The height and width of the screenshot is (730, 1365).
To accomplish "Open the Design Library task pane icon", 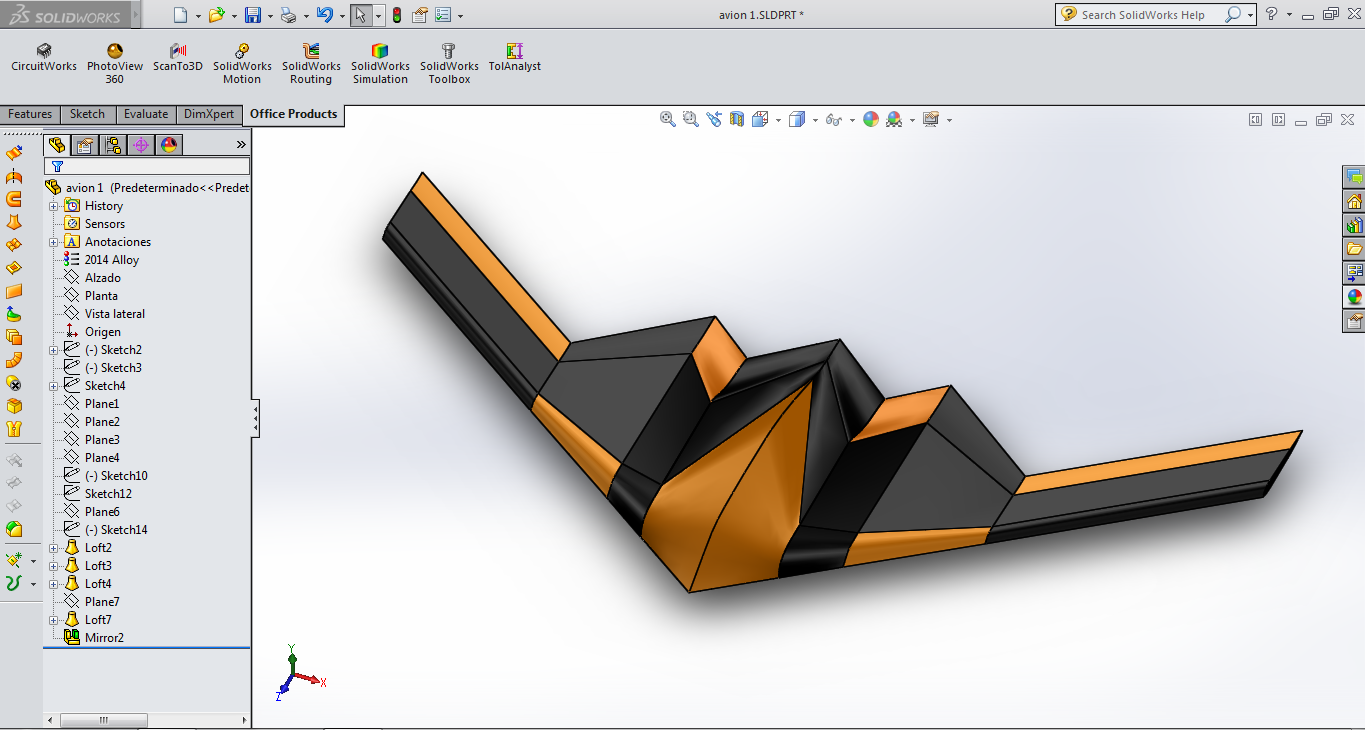I will point(1354,225).
